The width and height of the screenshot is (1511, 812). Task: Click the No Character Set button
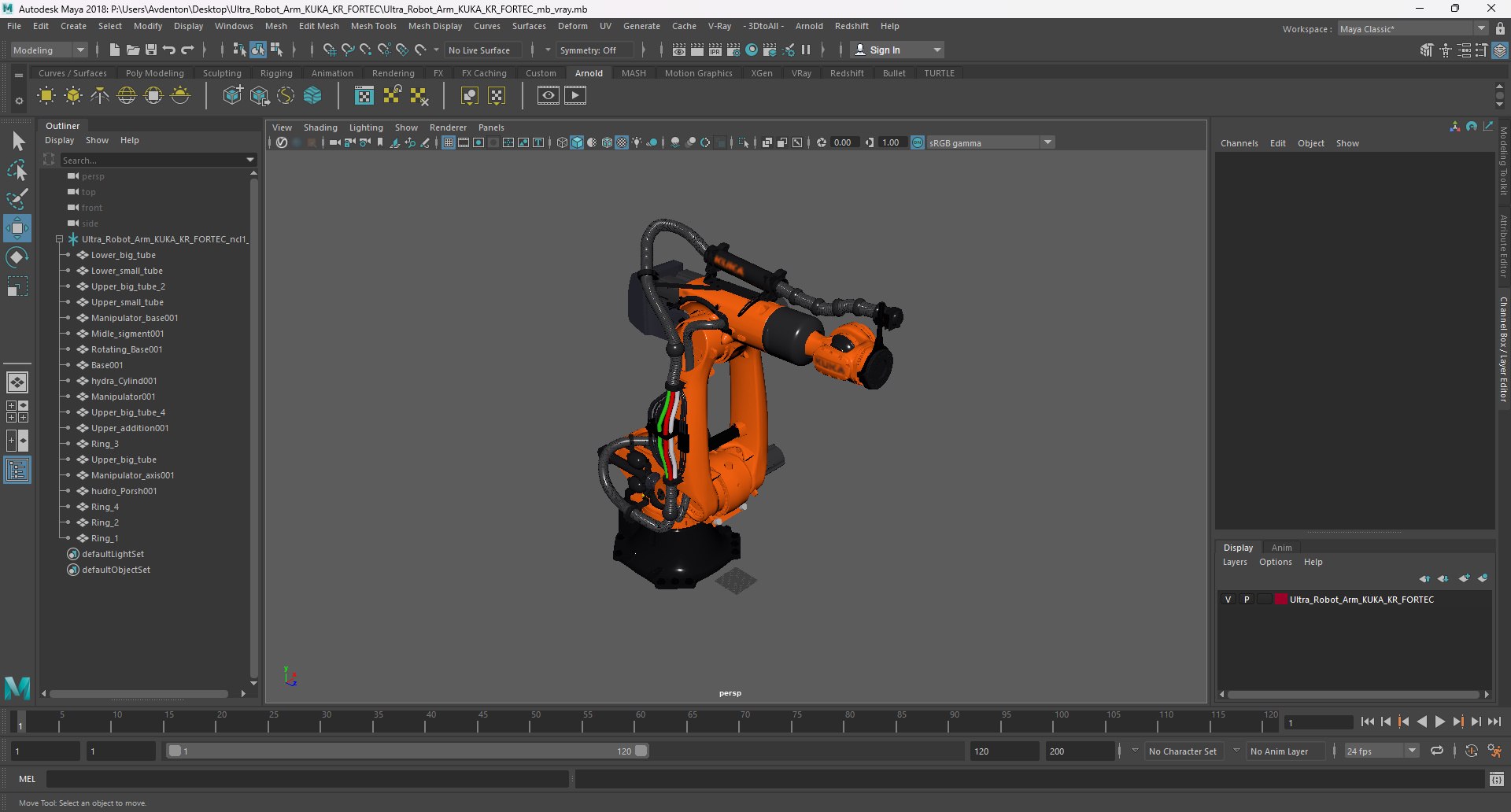tap(1182, 751)
